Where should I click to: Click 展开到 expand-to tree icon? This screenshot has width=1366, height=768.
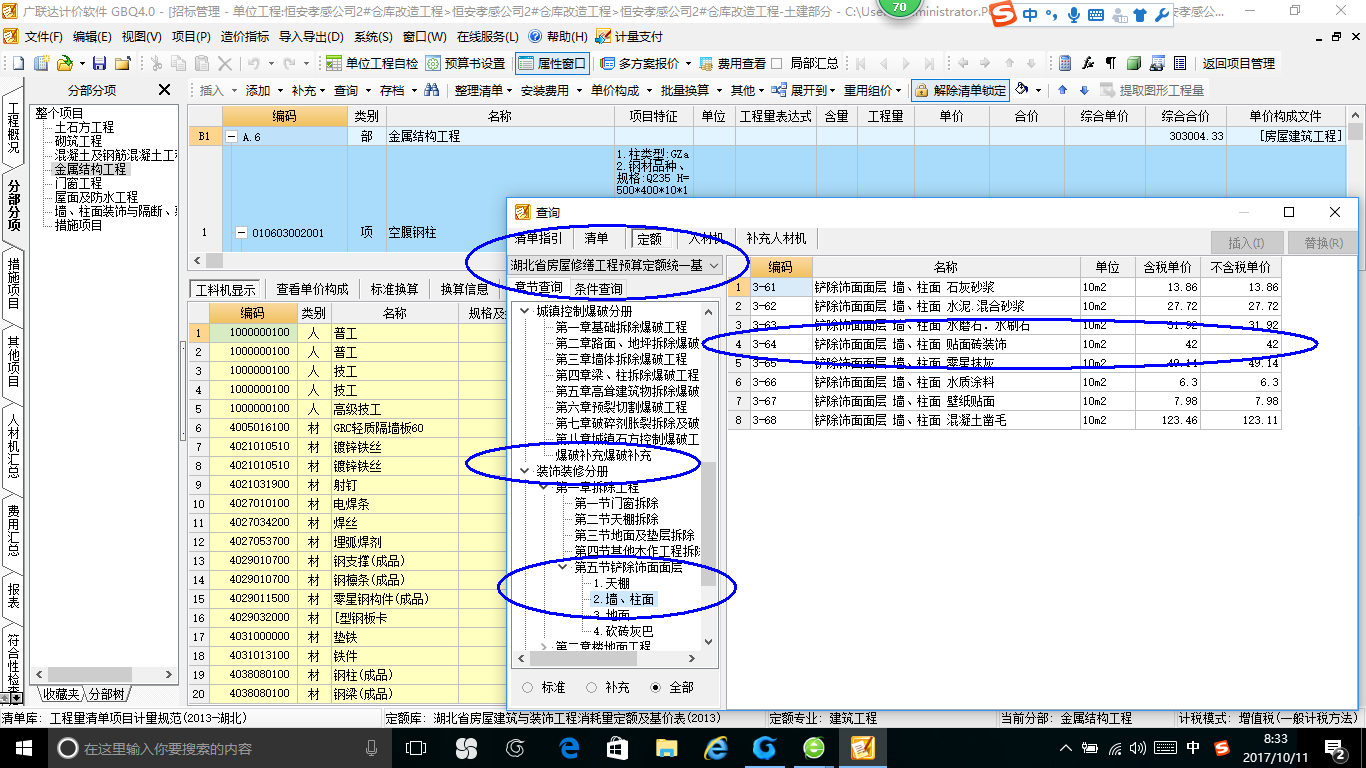point(780,90)
